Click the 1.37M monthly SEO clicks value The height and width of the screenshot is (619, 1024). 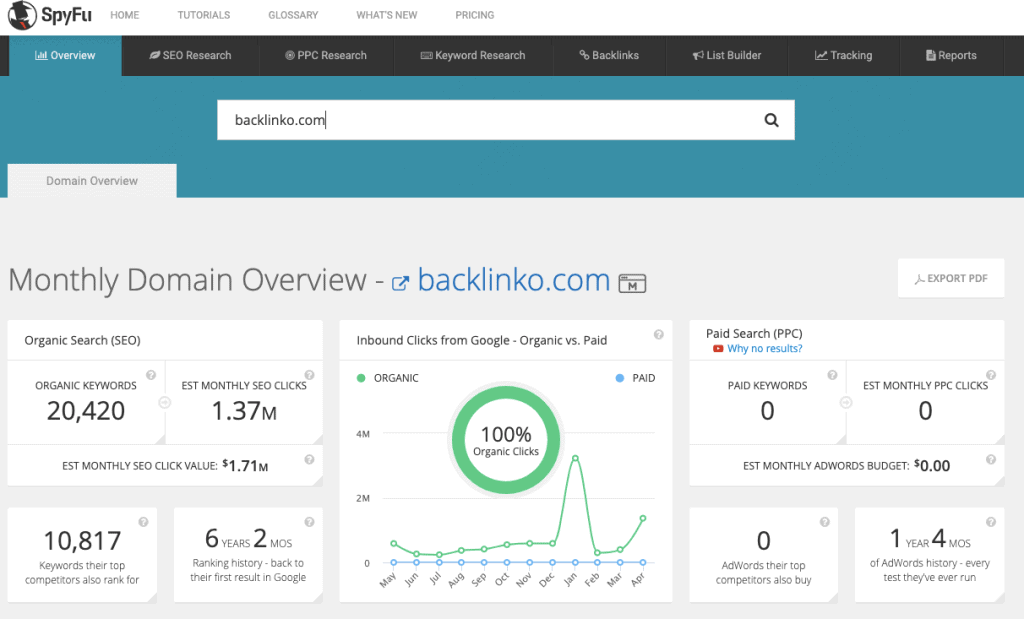(244, 411)
